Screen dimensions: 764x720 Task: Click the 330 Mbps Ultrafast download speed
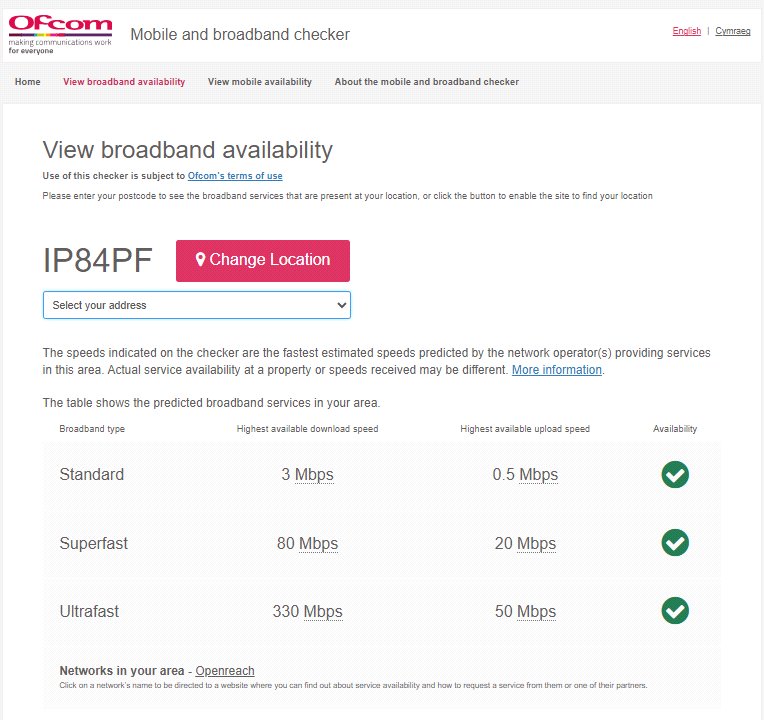[x=307, y=611]
